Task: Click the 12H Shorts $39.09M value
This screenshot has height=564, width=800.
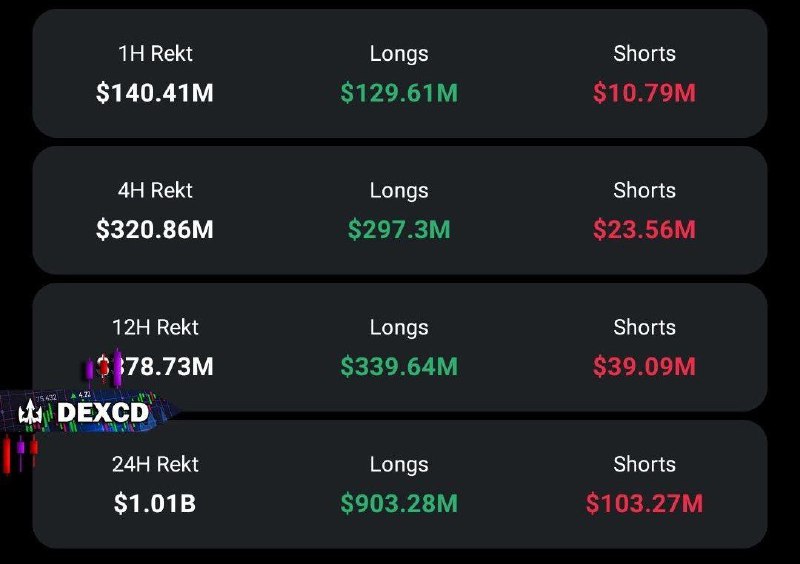Action: (644, 366)
